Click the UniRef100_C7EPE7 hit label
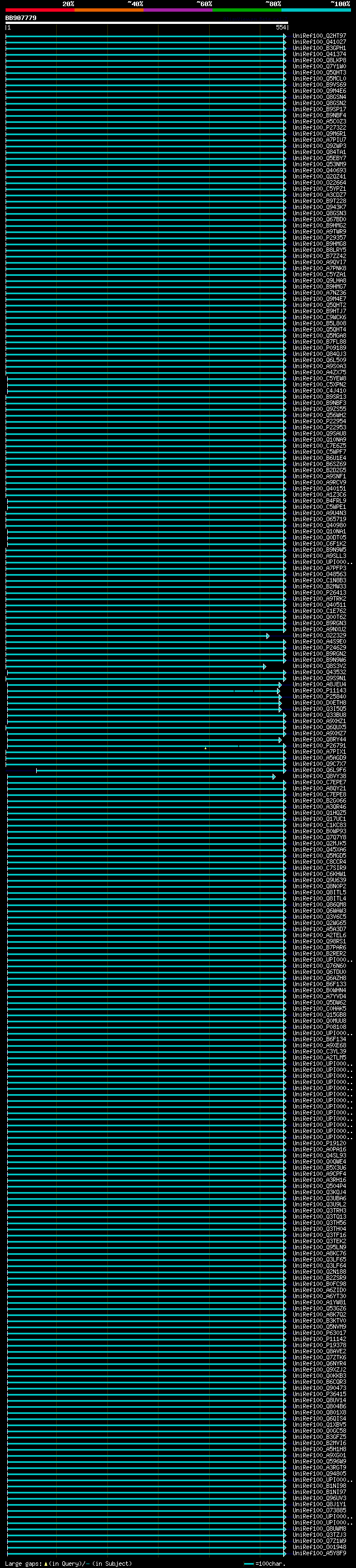 click(319, 783)
